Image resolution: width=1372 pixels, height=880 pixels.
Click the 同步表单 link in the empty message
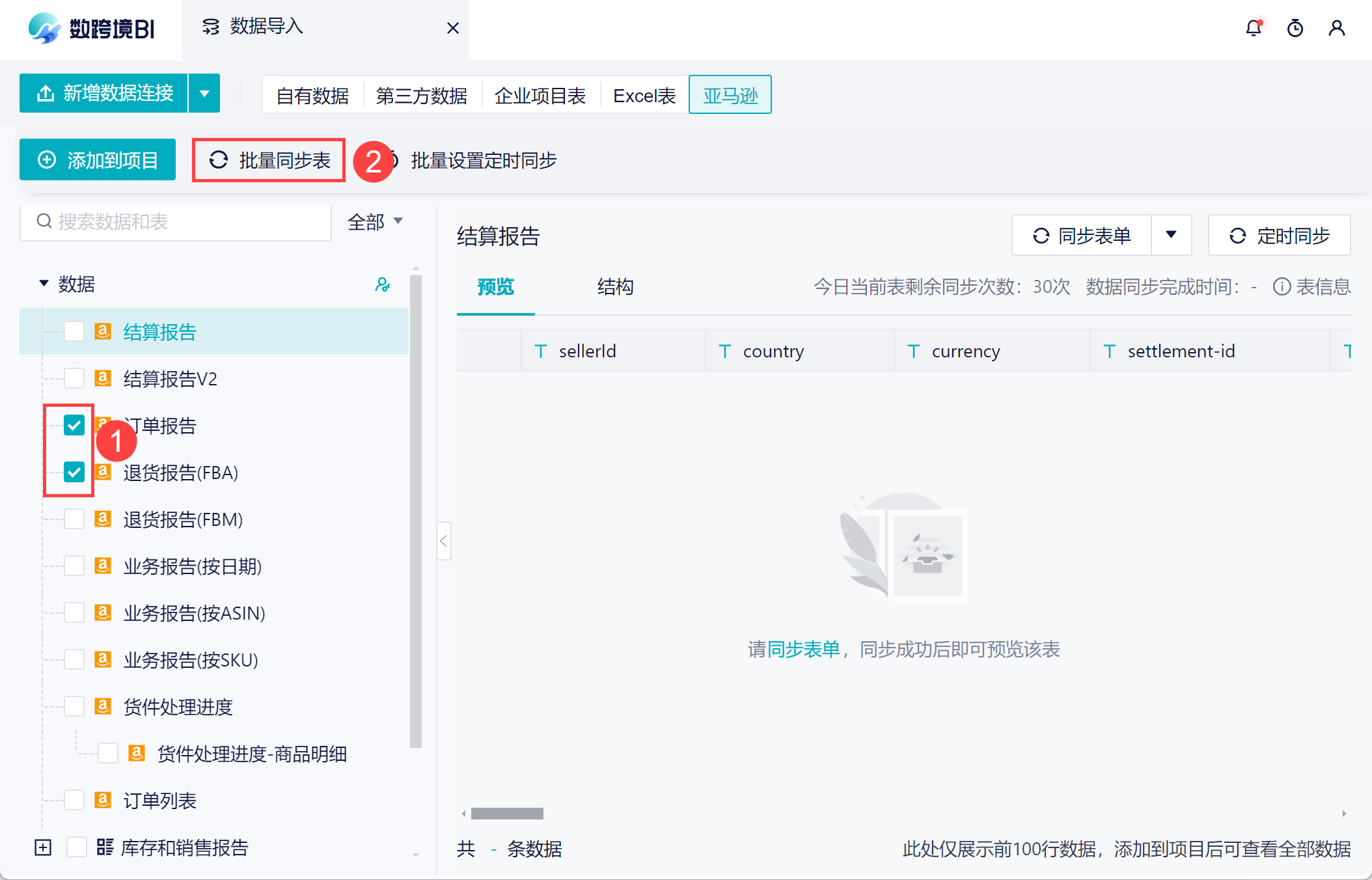[x=804, y=649]
